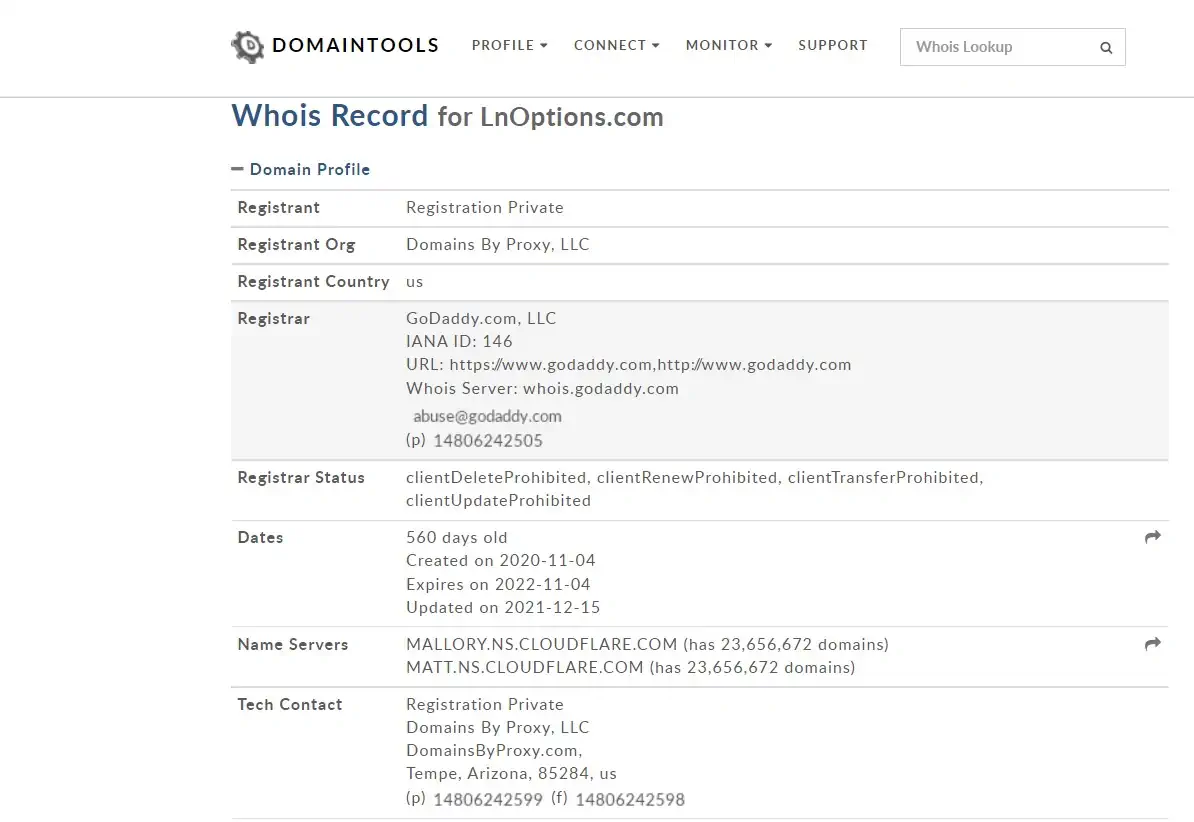Click the Dates row label

(260, 538)
